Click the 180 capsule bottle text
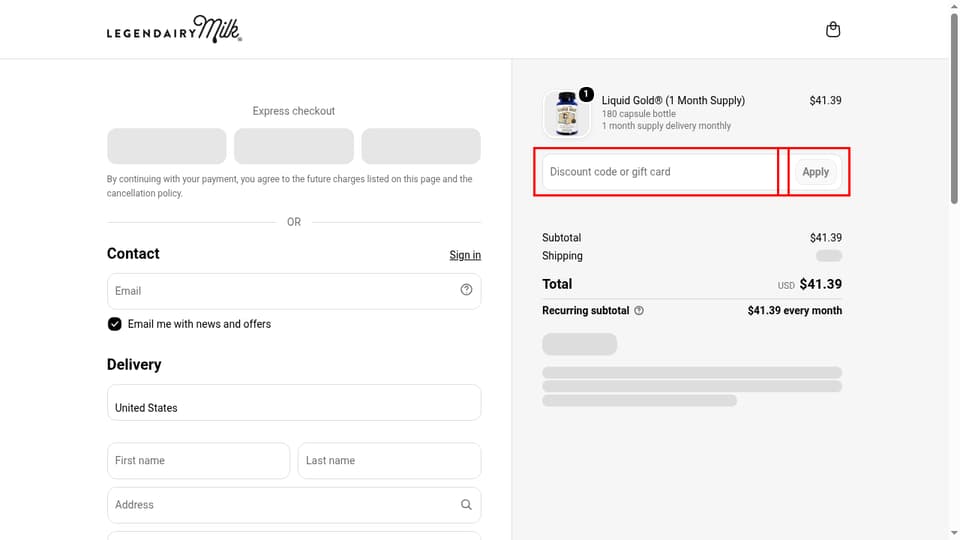Viewport: 960px width, 540px height. click(639, 114)
